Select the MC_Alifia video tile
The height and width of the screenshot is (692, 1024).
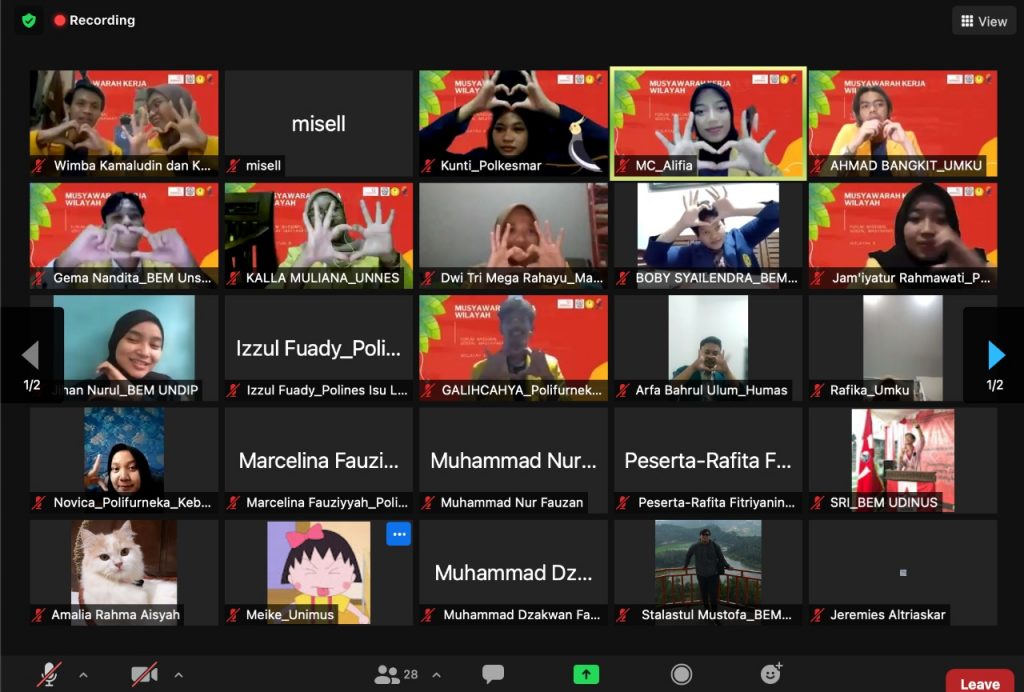point(708,124)
